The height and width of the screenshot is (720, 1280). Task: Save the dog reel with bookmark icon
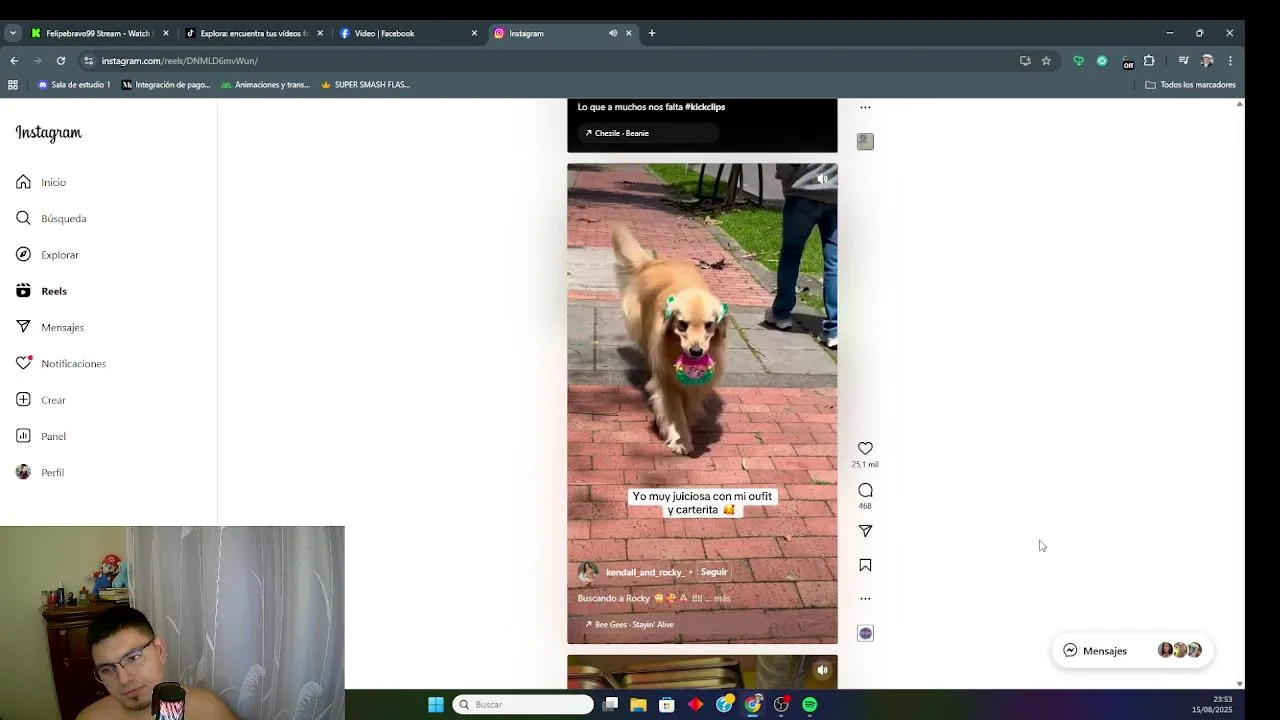point(865,565)
